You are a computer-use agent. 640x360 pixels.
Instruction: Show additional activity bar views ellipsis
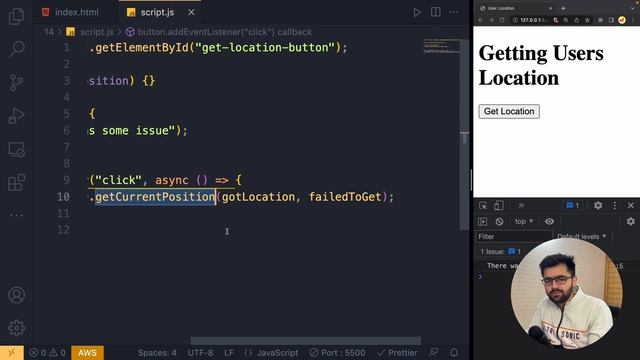point(16,215)
